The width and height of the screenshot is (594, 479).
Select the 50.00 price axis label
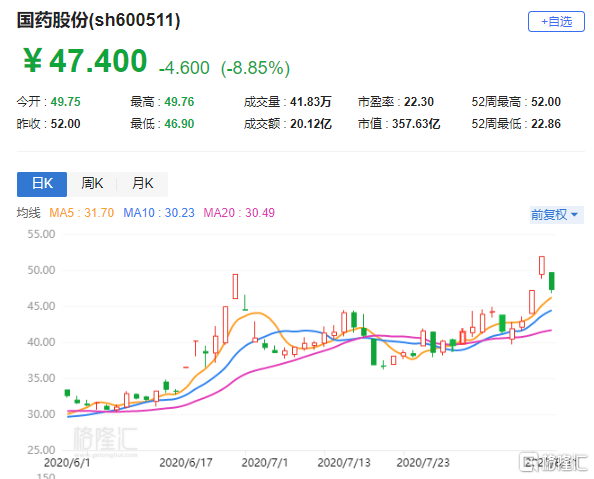click(x=41, y=270)
